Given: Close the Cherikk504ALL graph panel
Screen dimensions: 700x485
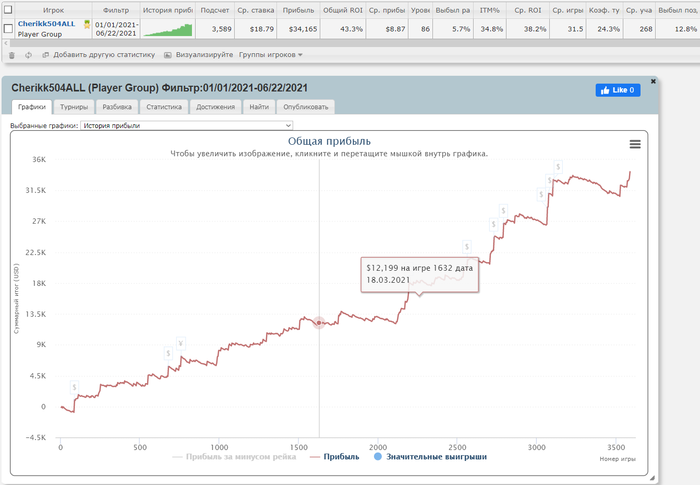Looking at the screenshot, I should [x=653, y=81].
